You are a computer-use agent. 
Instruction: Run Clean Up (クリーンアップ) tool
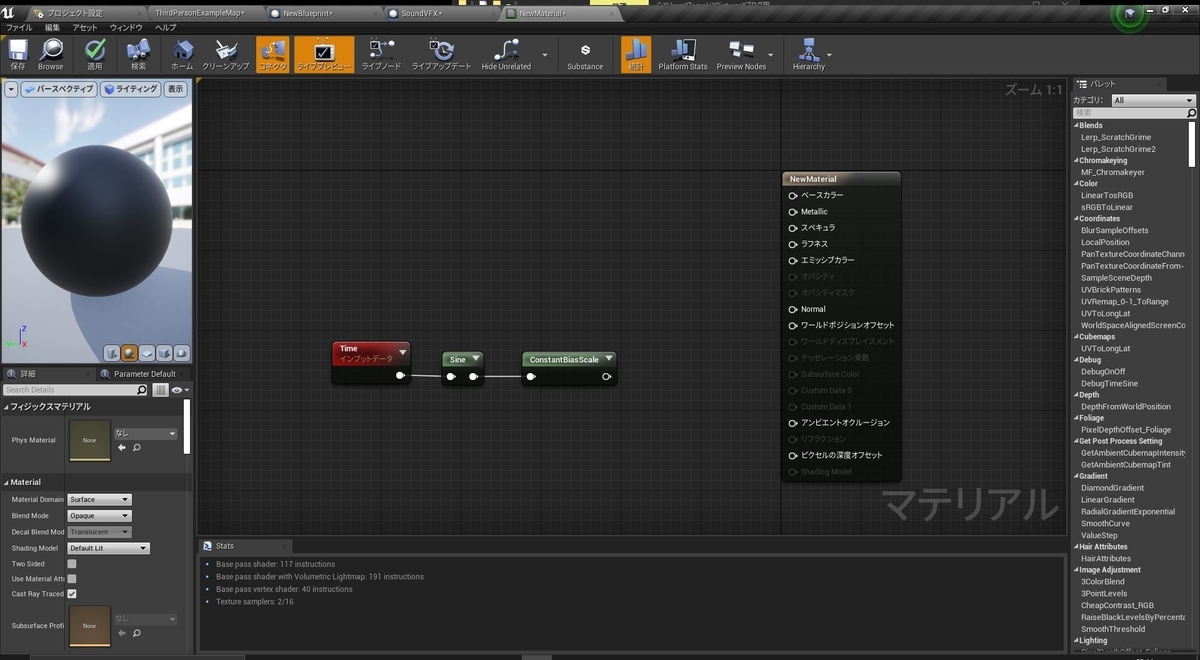226,54
